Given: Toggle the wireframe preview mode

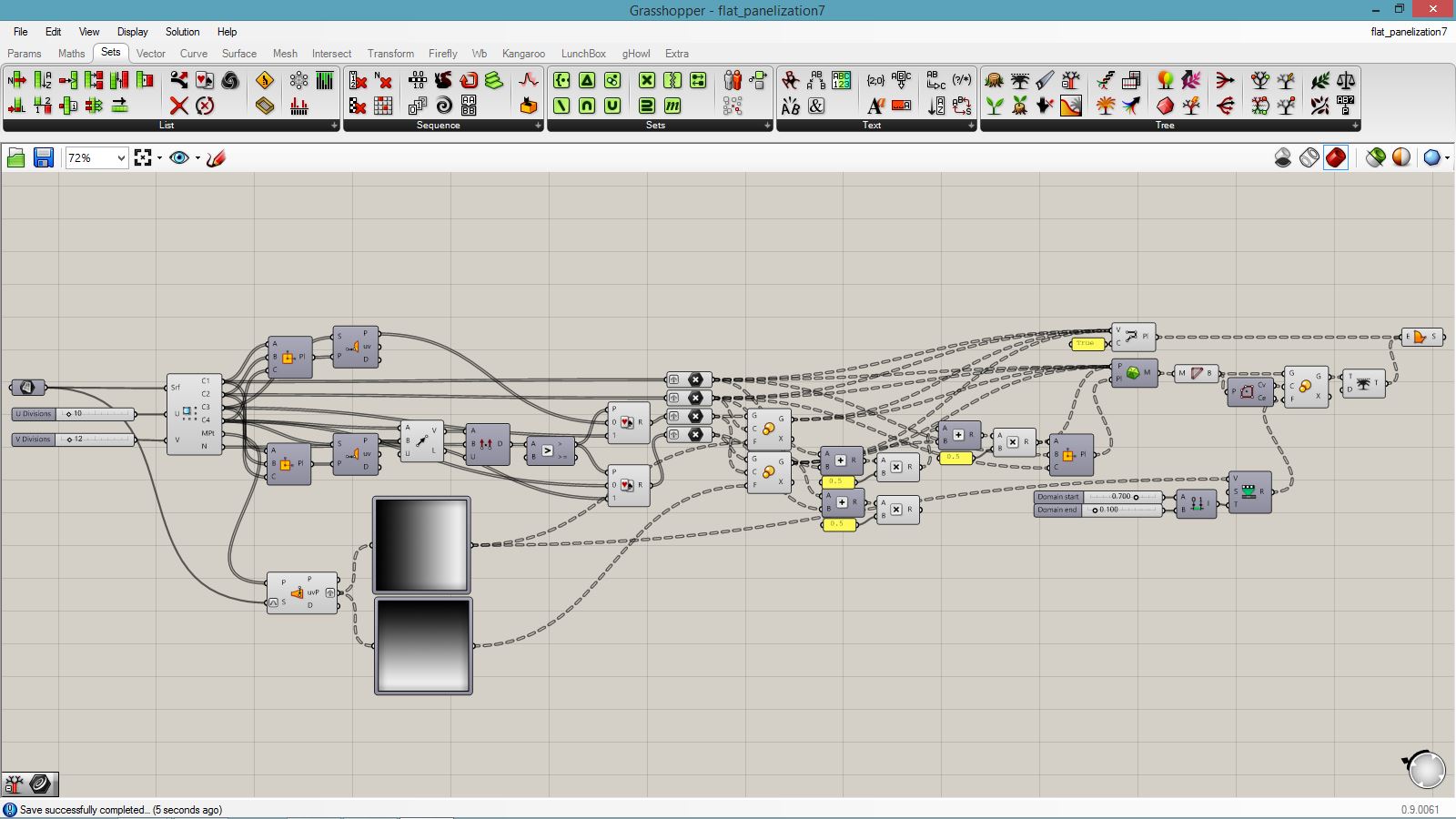Looking at the screenshot, I should [1309, 158].
